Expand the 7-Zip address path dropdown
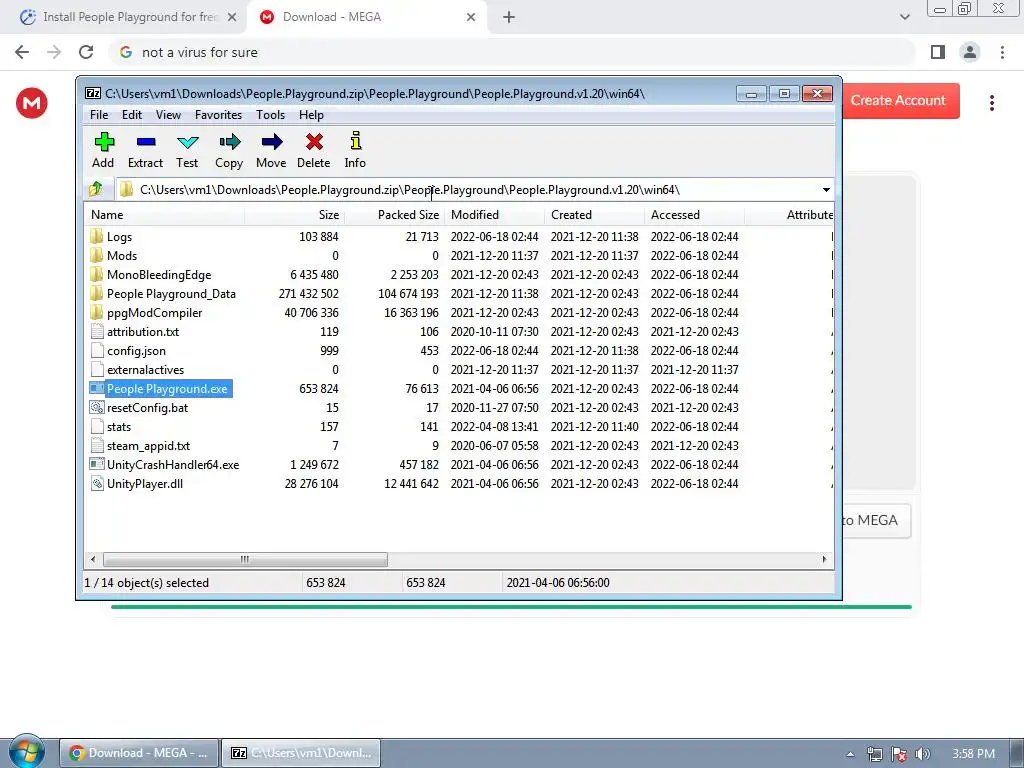Viewport: 1024px width, 768px height. click(x=826, y=190)
